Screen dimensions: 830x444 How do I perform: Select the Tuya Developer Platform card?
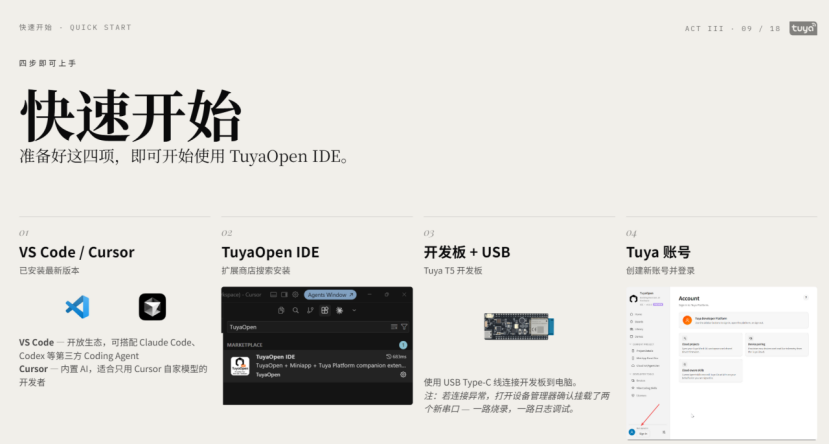(x=744, y=320)
